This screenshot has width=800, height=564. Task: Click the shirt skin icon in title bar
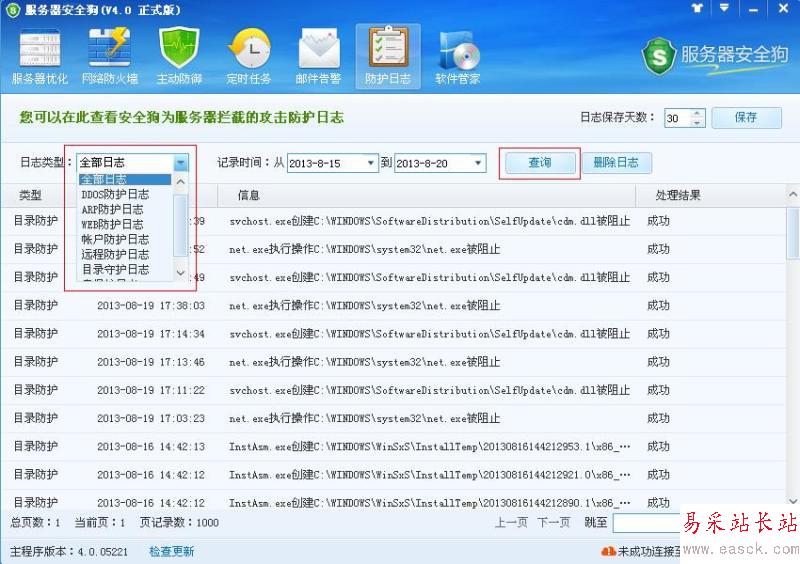click(697, 8)
